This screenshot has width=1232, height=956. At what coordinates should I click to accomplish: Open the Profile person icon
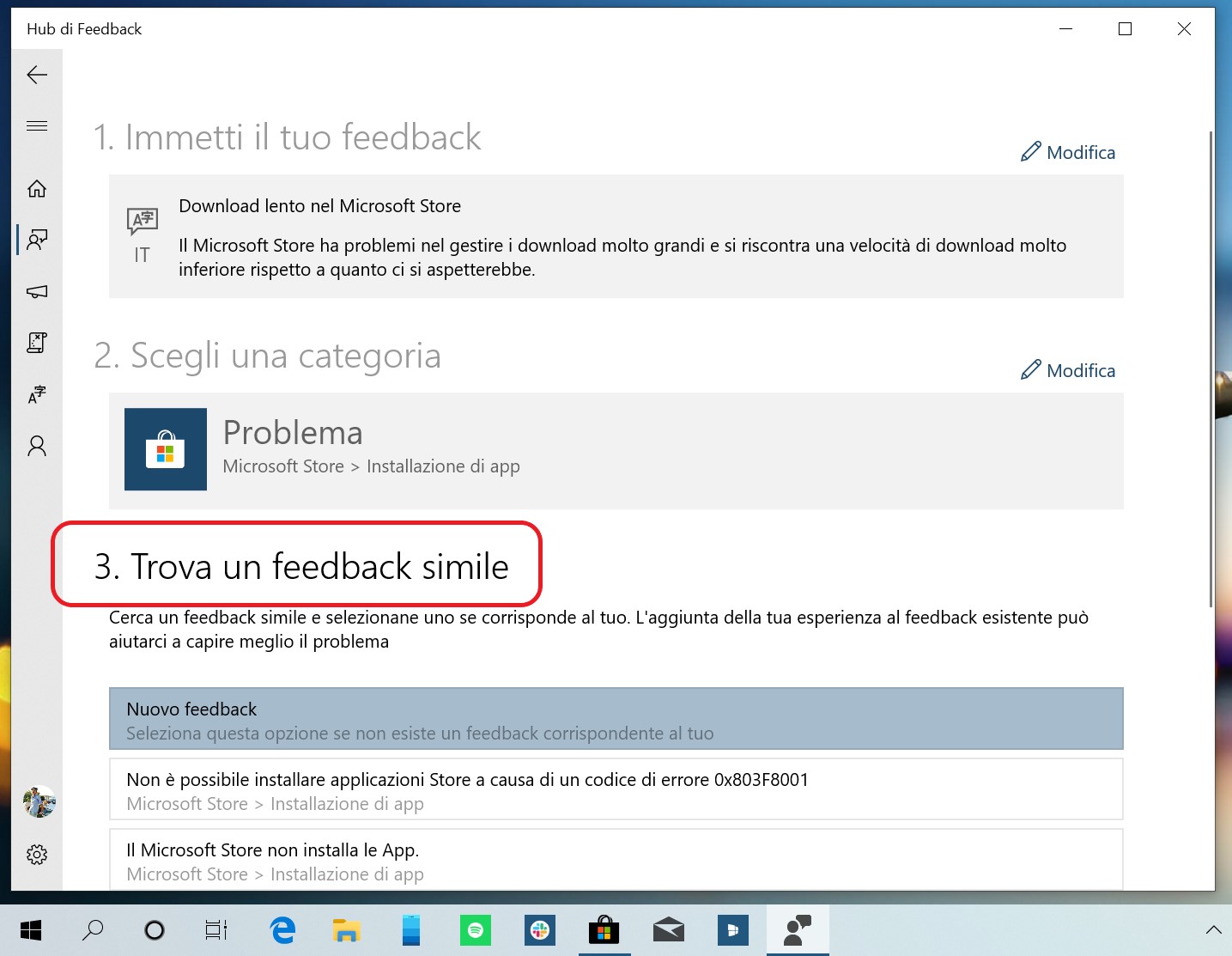[x=37, y=446]
